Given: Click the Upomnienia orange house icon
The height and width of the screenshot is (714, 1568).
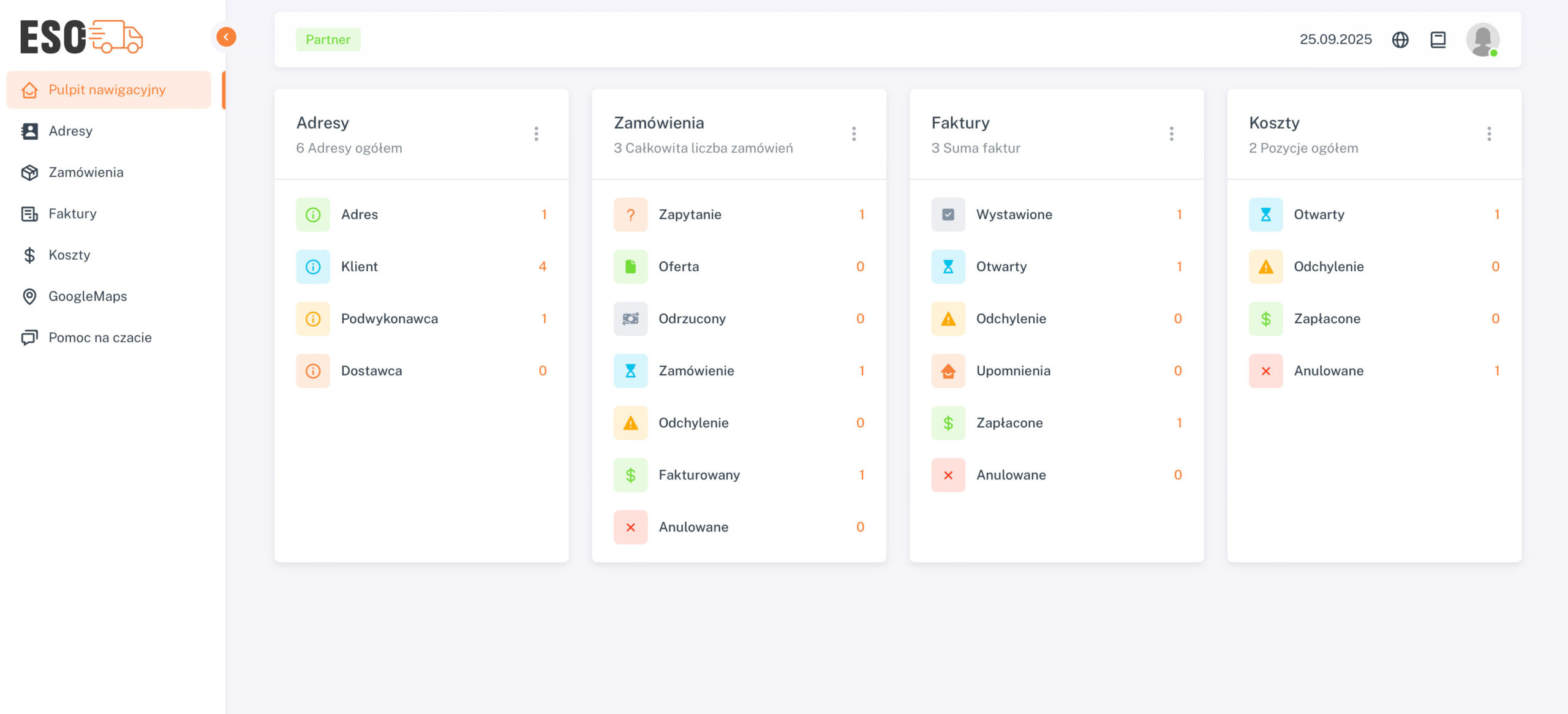Looking at the screenshot, I should click(948, 370).
